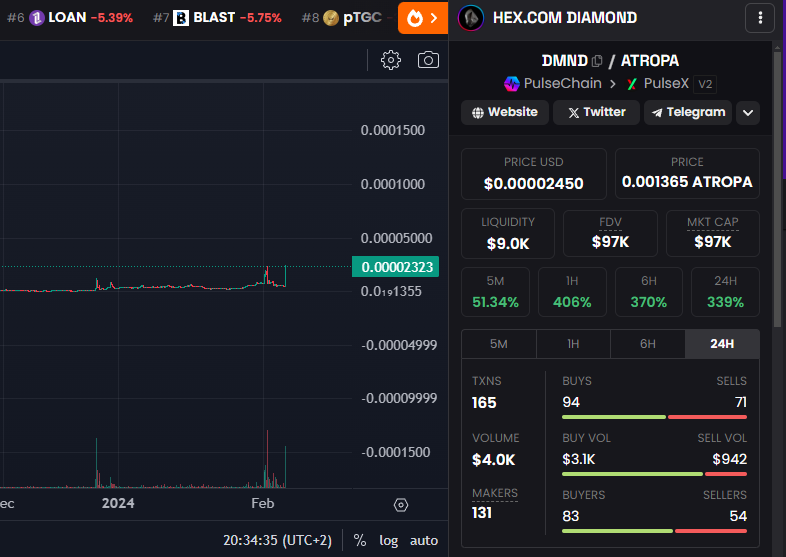Click the buy vol versus sell vol bar

pos(654,474)
